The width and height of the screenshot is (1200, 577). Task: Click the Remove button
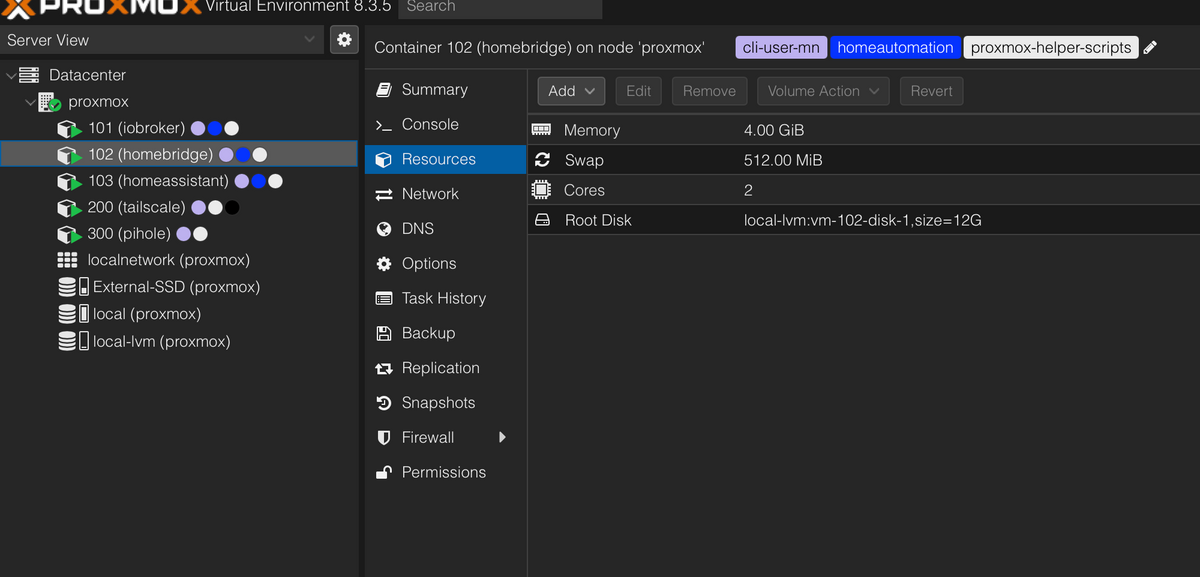[709, 91]
